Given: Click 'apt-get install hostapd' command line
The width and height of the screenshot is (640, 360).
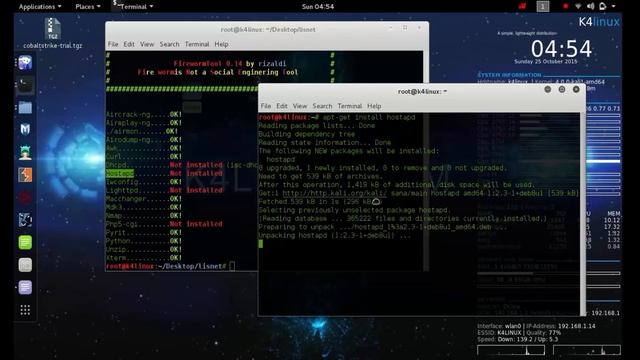Looking at the screenshot, I should pyautogui.click(x=369, y=117).
